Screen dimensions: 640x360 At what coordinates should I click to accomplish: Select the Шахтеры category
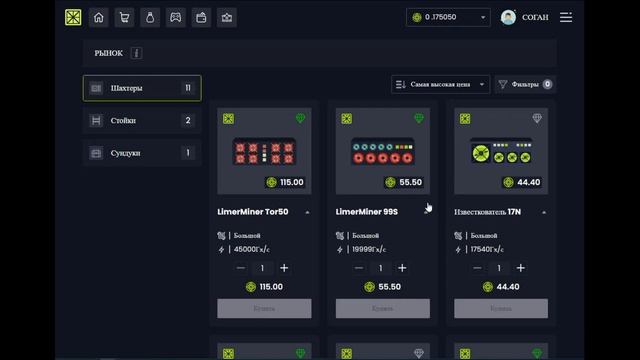pyautogui.click(x=142, y=88)
